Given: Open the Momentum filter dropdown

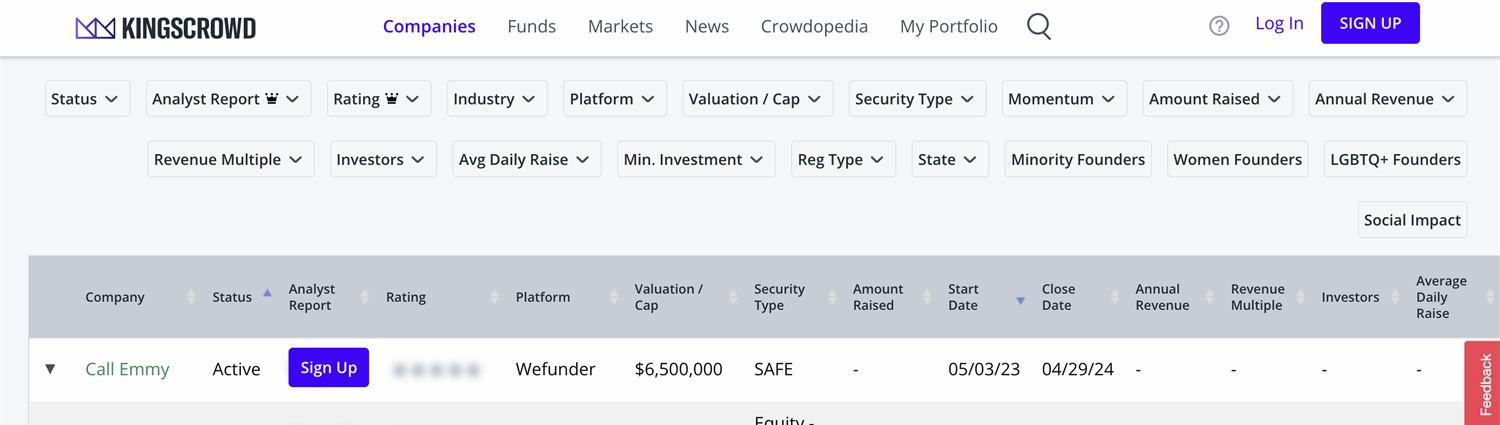Looking at the screenshot, I should pyautogui.click(x=1065, y=99).
